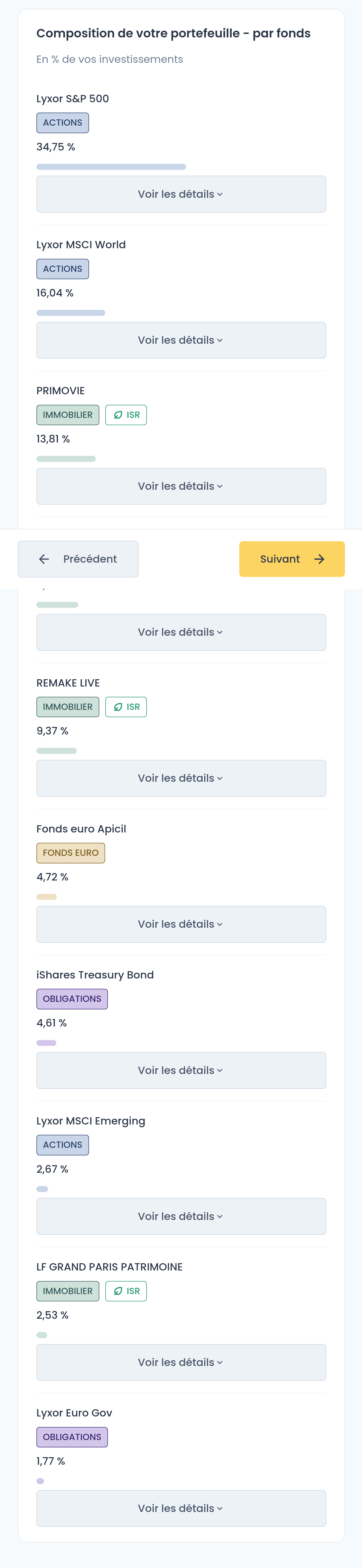The width and height of the screenshot is (362, 1568).
Task: Show details for REMAKE LIVE fund
Action: pyautogui.click(x=181, y=778)
